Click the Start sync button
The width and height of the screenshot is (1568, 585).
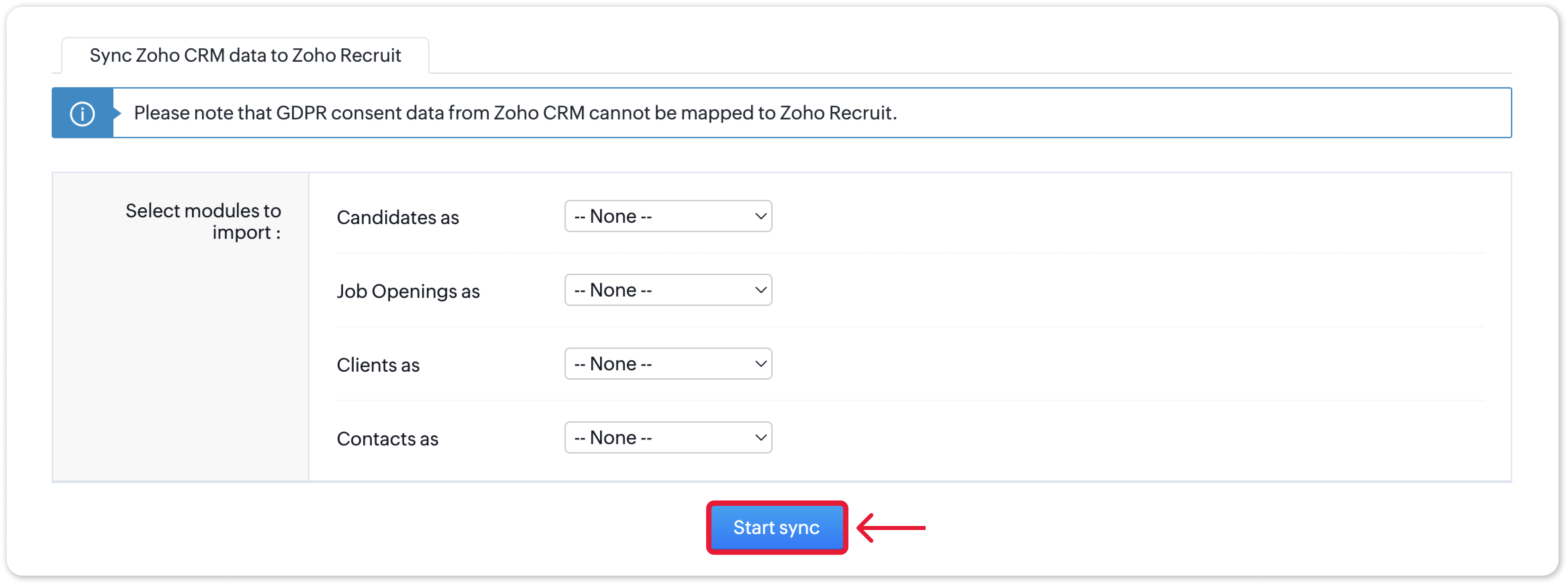click(x=776, y=527)
